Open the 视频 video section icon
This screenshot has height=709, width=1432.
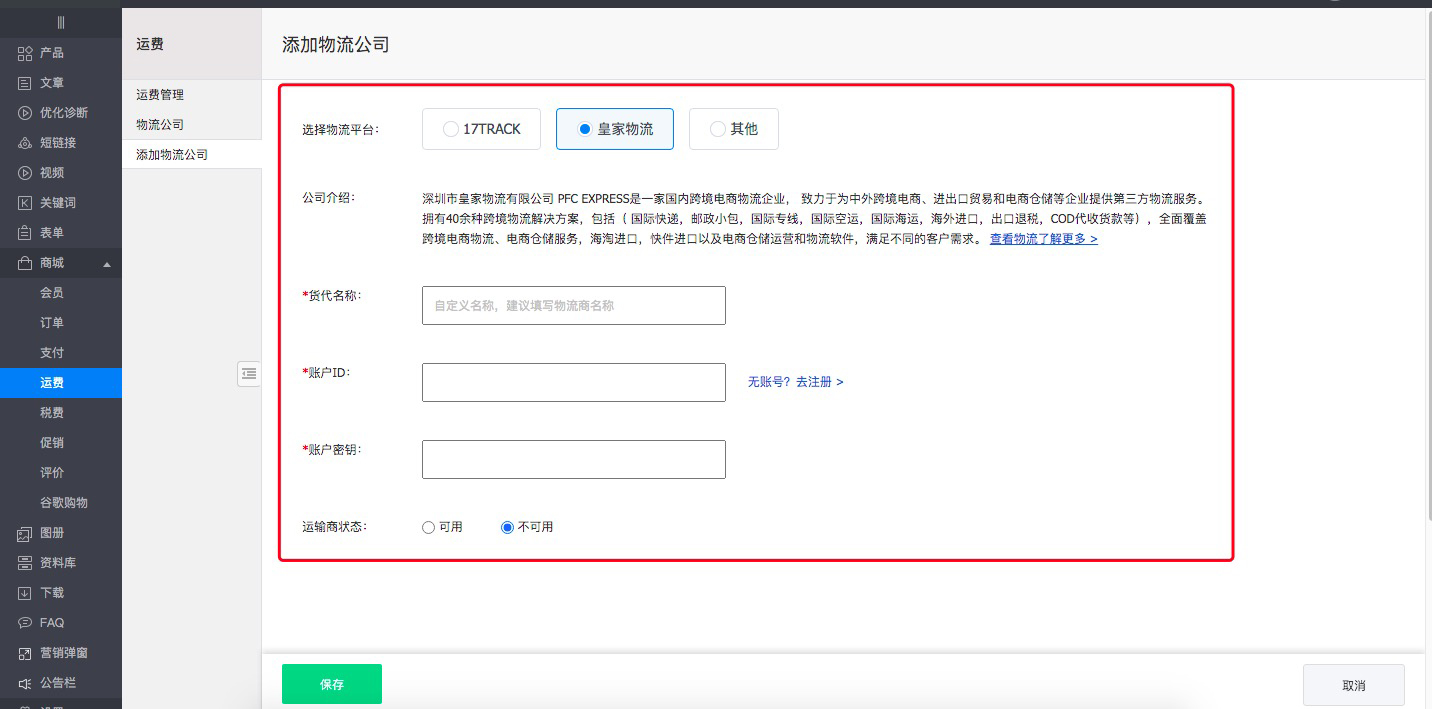tap(25, 173)
